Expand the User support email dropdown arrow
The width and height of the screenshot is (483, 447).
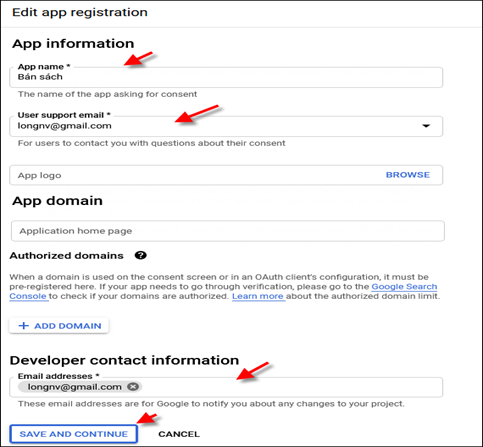(426, 126)
